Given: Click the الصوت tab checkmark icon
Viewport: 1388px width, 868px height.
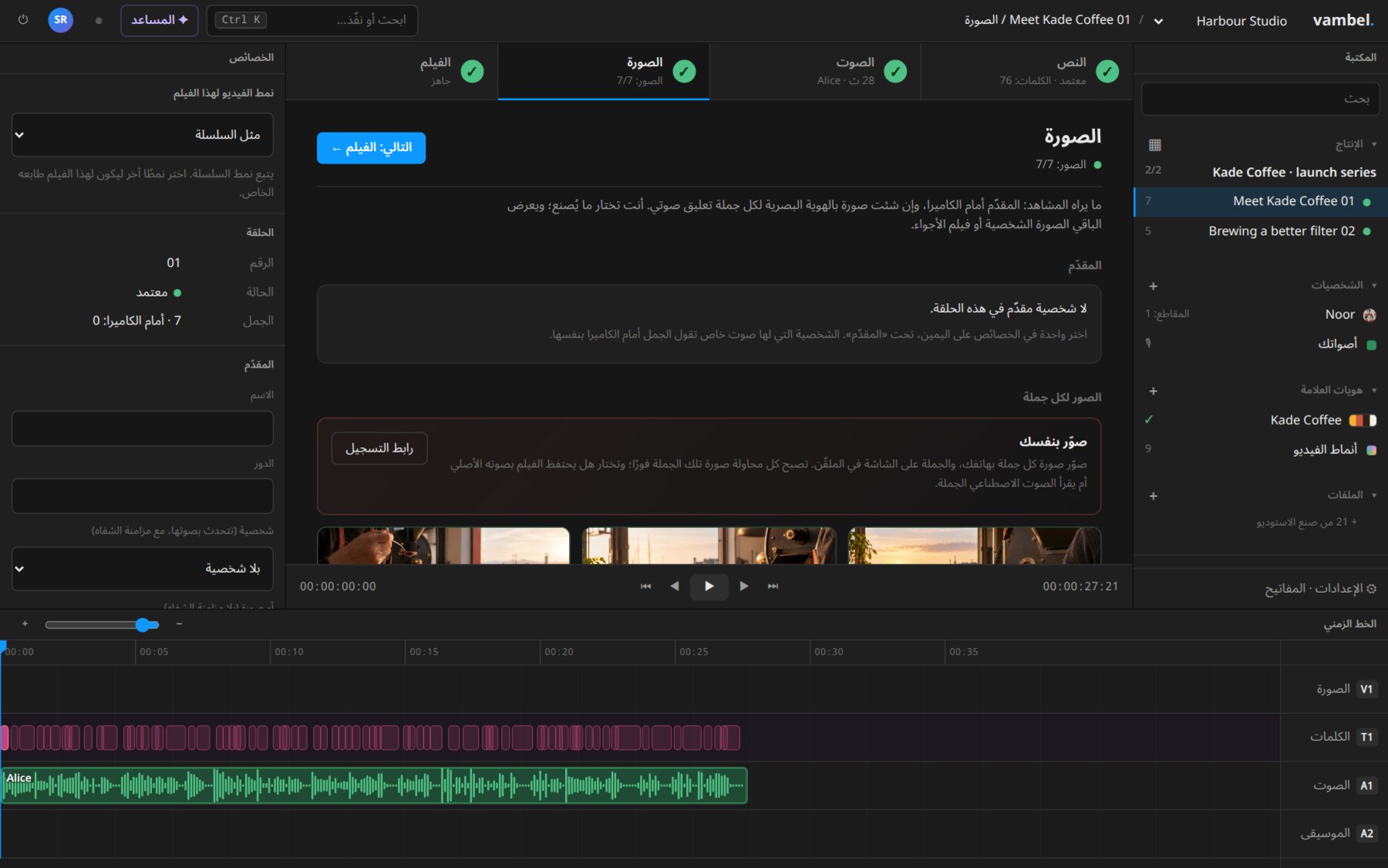Looking at the screenshot, I should pyautogui.click(x=895, y=72).
